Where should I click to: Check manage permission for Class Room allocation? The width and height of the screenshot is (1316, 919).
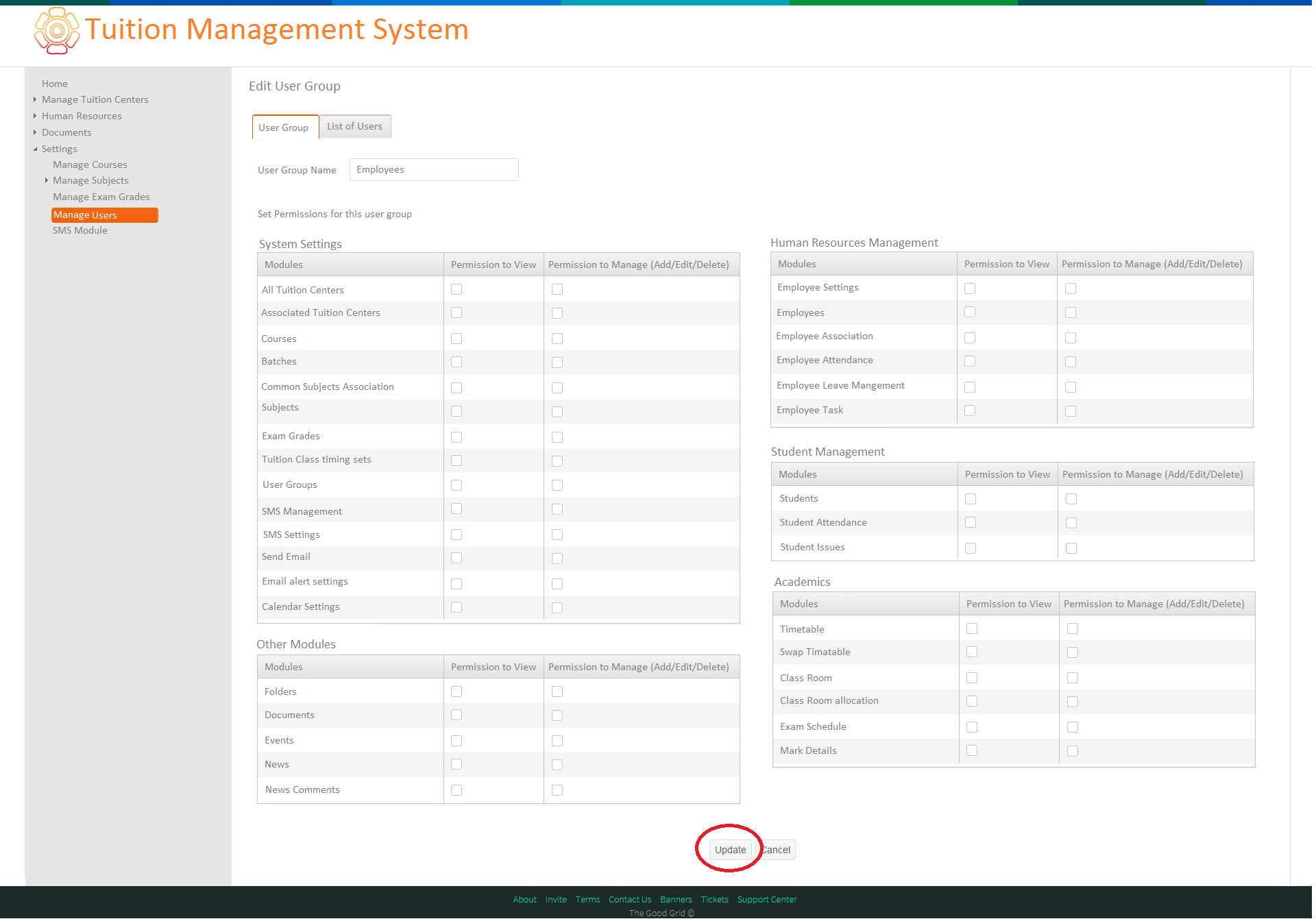[x=1073, y=702]
